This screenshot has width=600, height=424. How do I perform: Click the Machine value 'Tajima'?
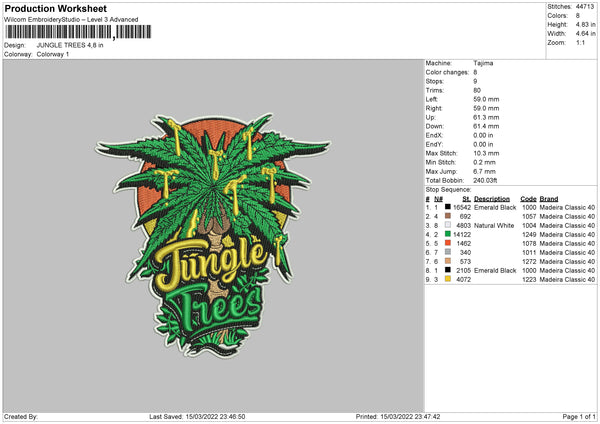coord(483,63)
